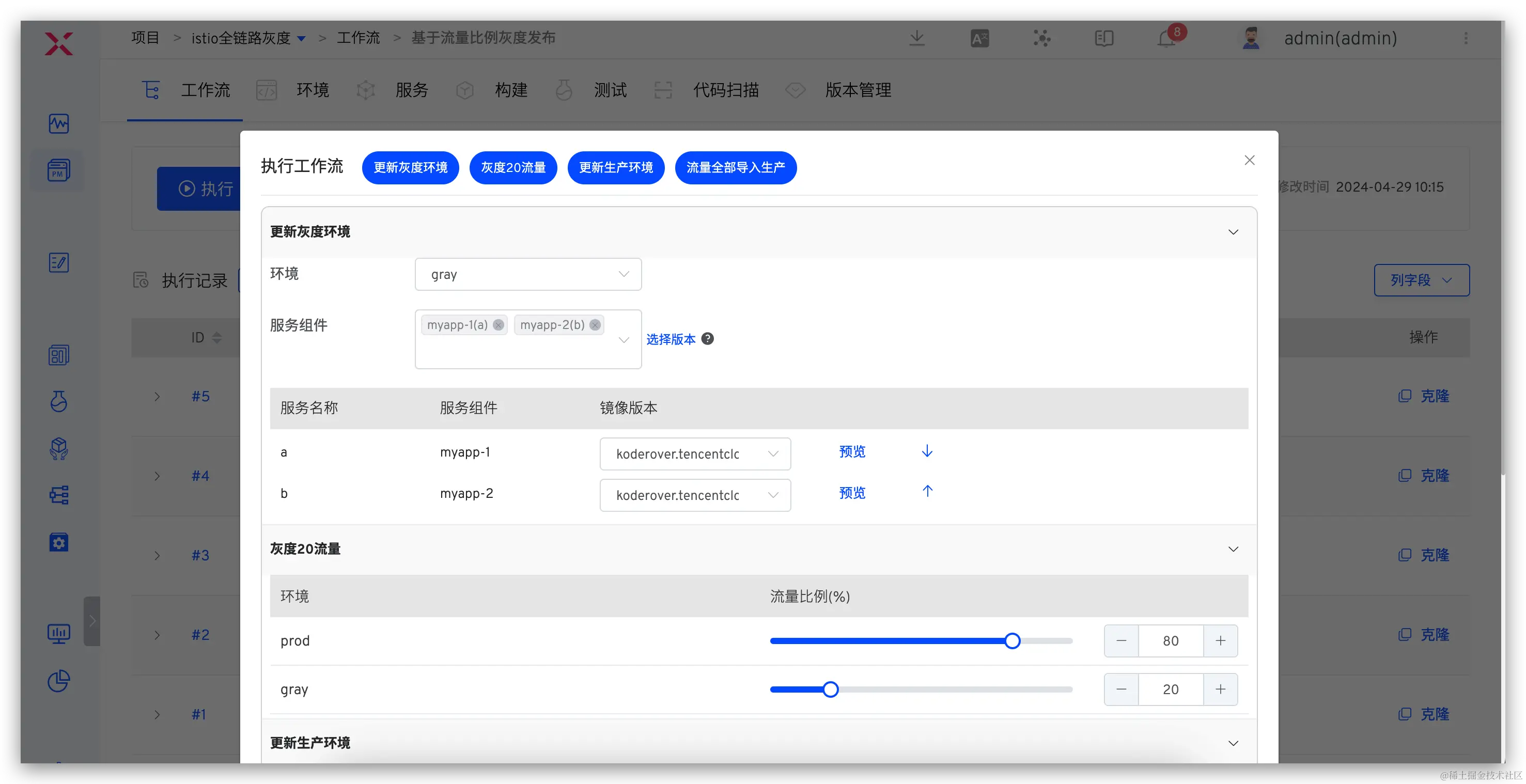Viewport: 1526px width, 784px height.
Task: Open image version dropdown for myapp-1
Action: [695, 453]
